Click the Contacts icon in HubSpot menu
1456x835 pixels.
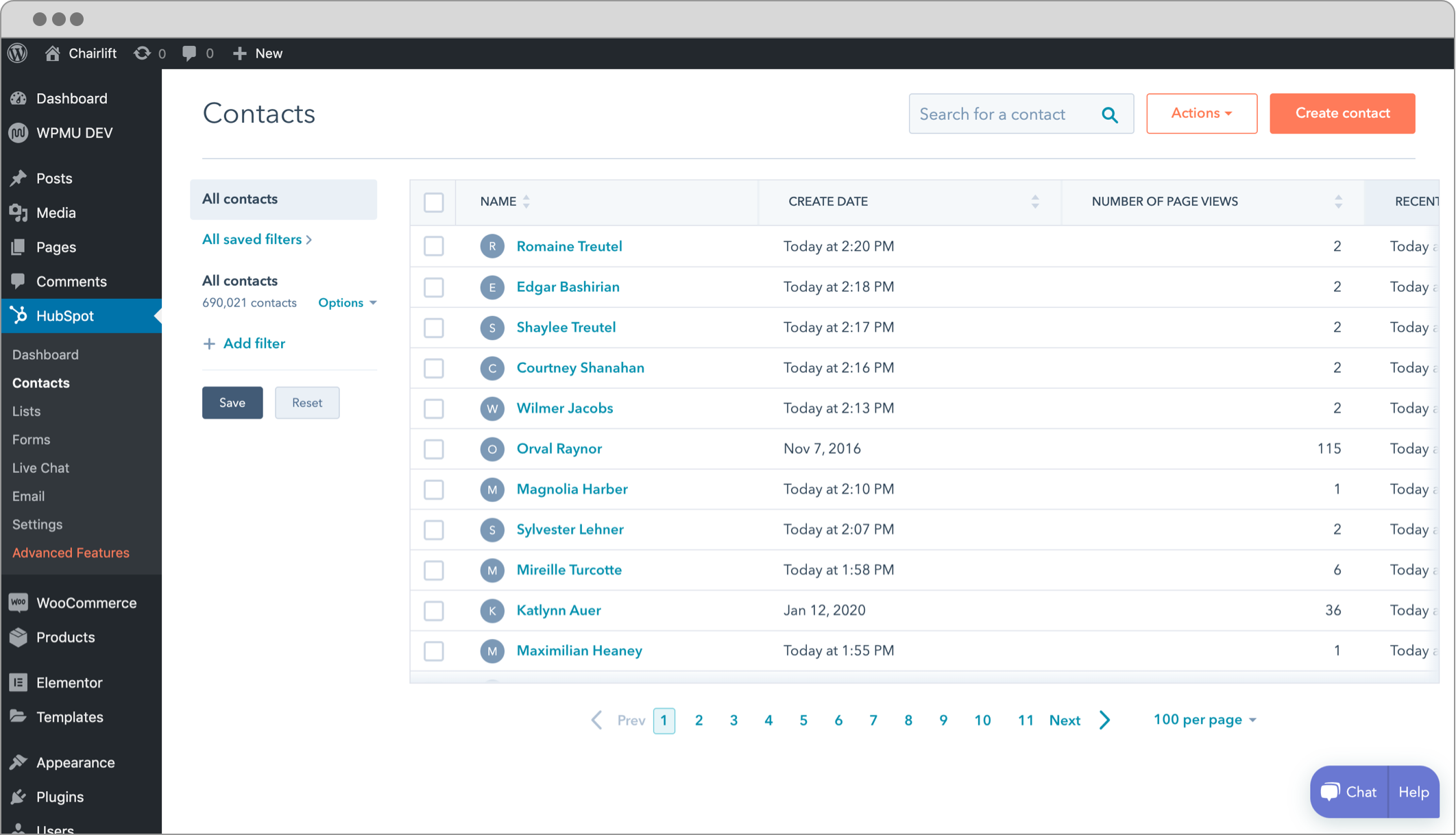42,382
